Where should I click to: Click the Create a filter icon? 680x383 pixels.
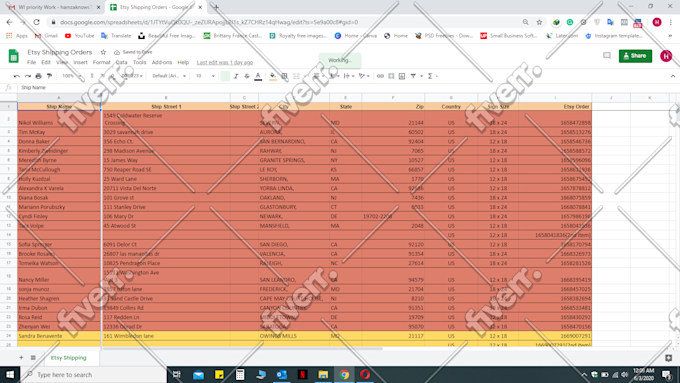pyautogui.click(x=413, y=76)
